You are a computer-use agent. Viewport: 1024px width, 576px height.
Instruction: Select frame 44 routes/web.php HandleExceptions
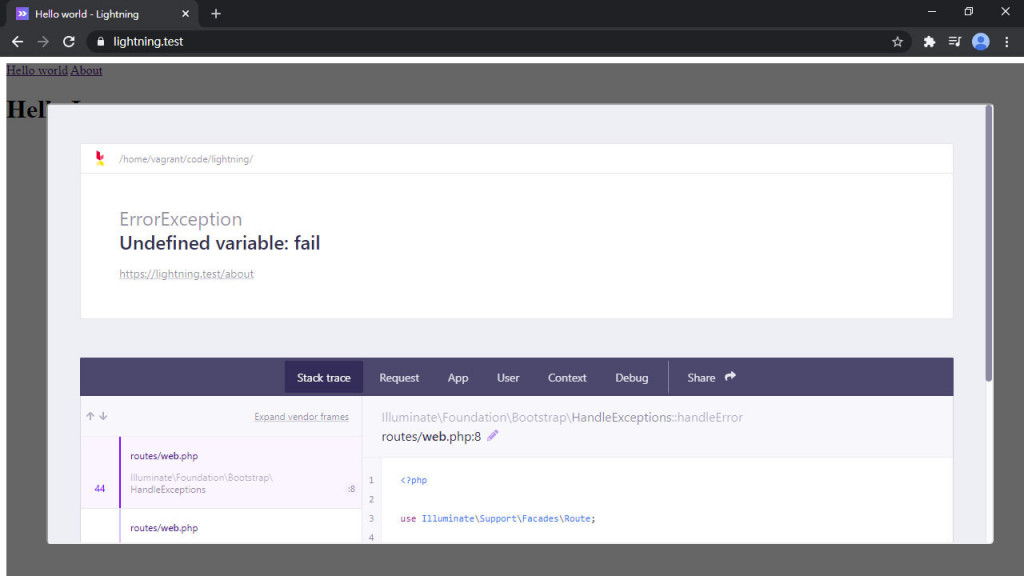221,473
